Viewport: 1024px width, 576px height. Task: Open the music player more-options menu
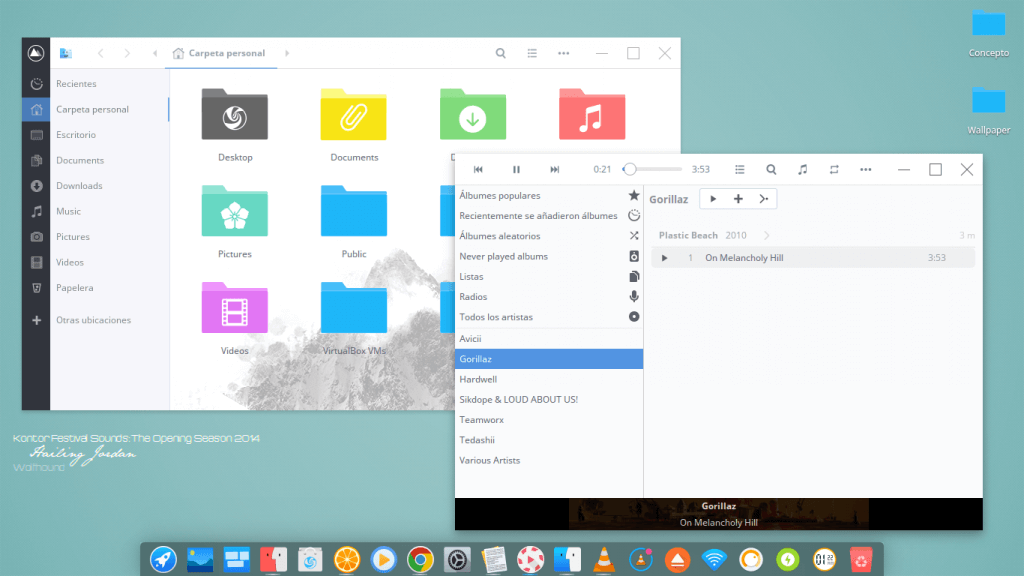click(865, 170)
